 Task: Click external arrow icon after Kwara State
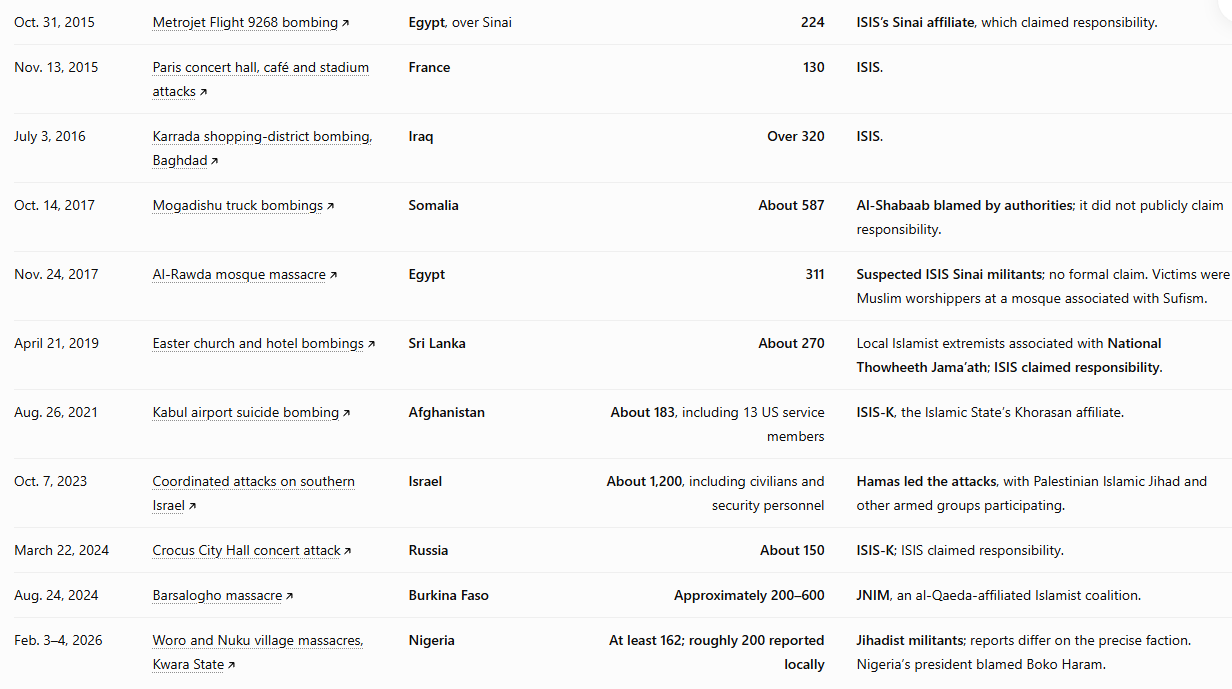[231, 665]
